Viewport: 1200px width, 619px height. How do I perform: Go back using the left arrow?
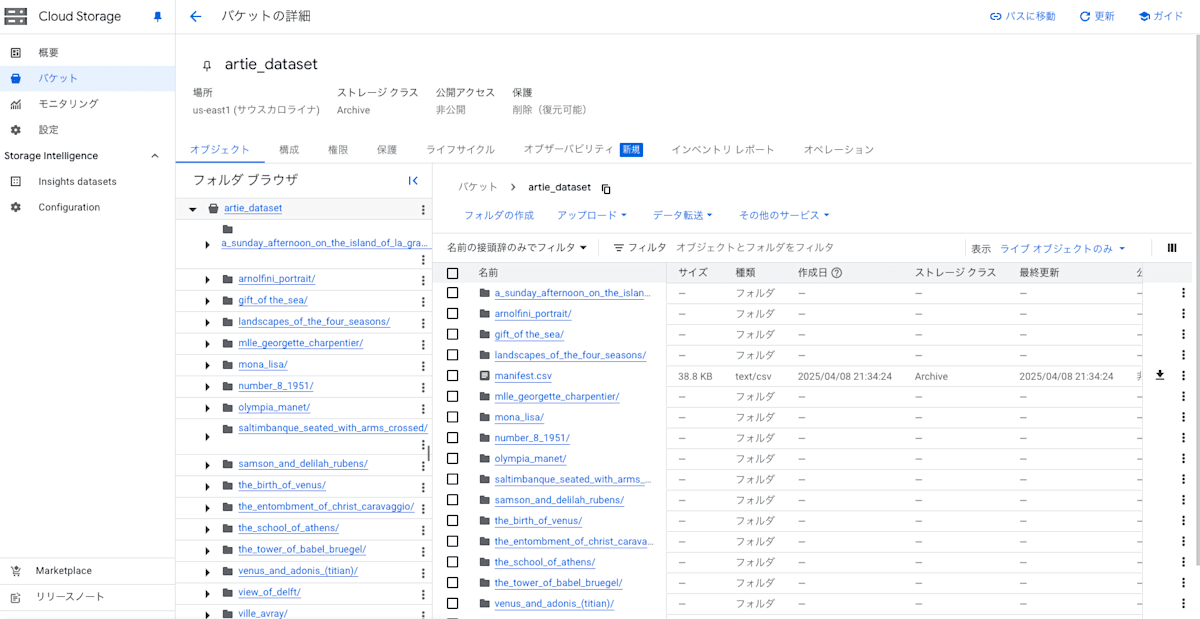tap(195, 17)
